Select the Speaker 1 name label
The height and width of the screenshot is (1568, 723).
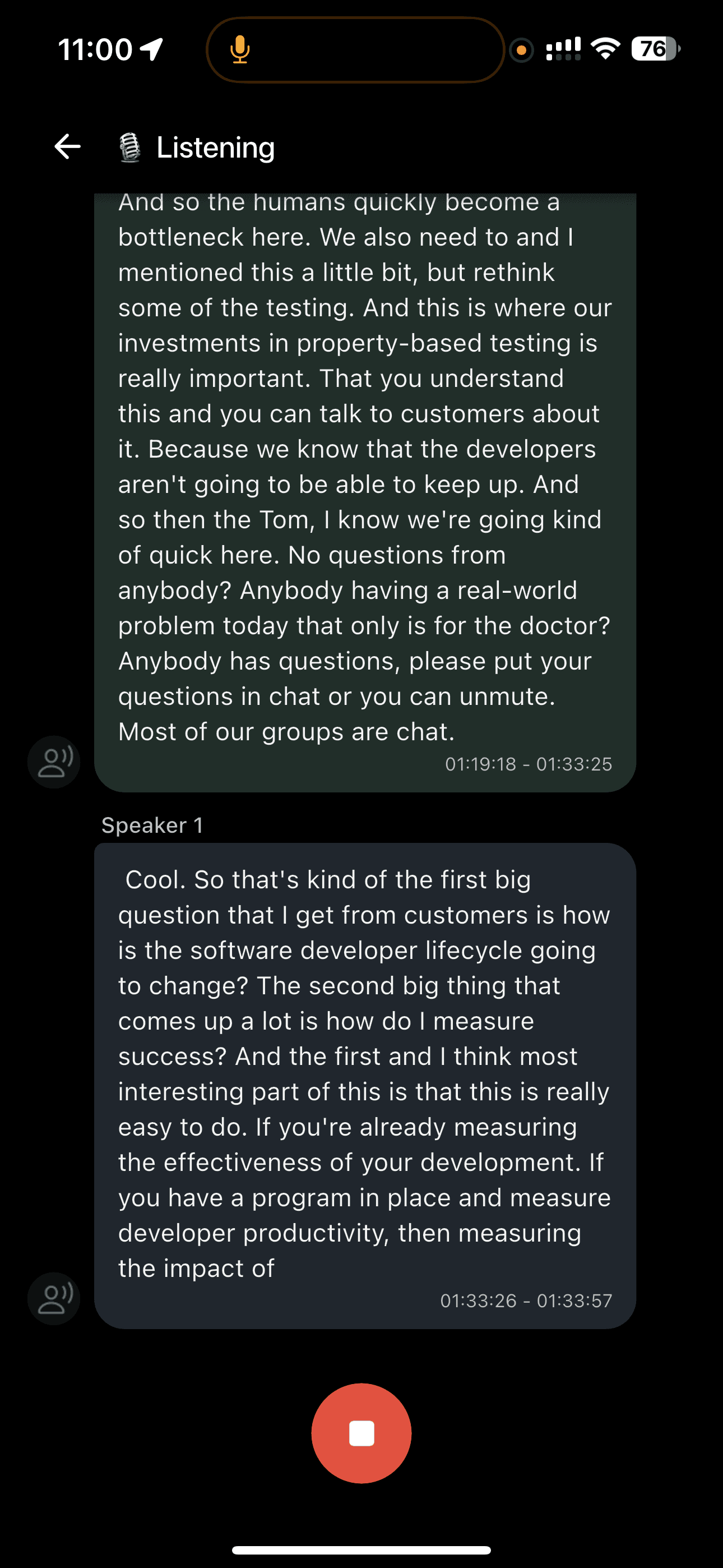[152, 825]
